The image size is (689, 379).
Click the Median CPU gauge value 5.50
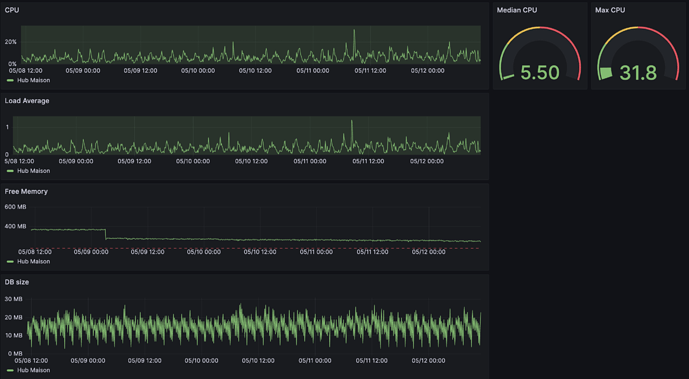click(540, 72)
